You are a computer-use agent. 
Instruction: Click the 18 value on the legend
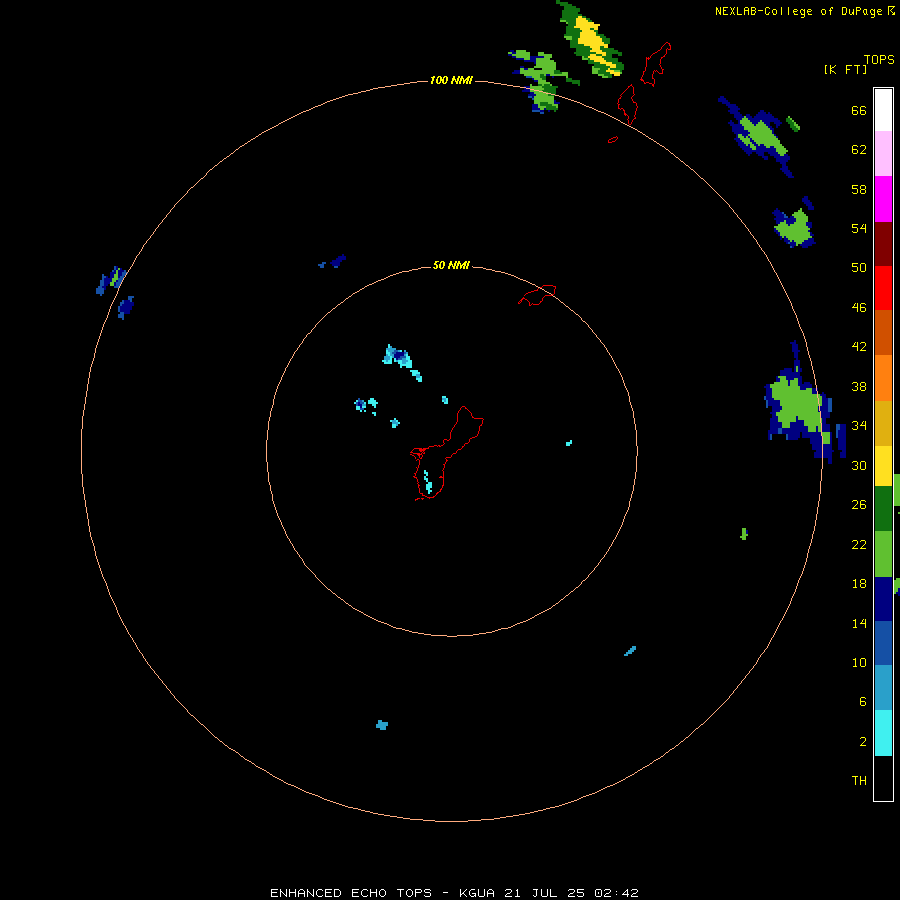click(x=859, y=584)
